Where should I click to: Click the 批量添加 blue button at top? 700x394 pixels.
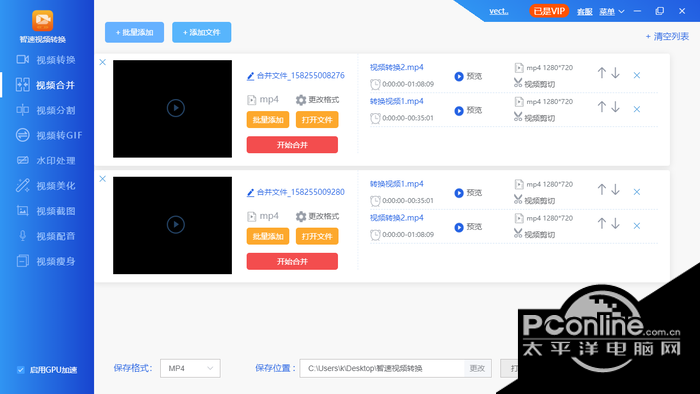tap(134, 32)
